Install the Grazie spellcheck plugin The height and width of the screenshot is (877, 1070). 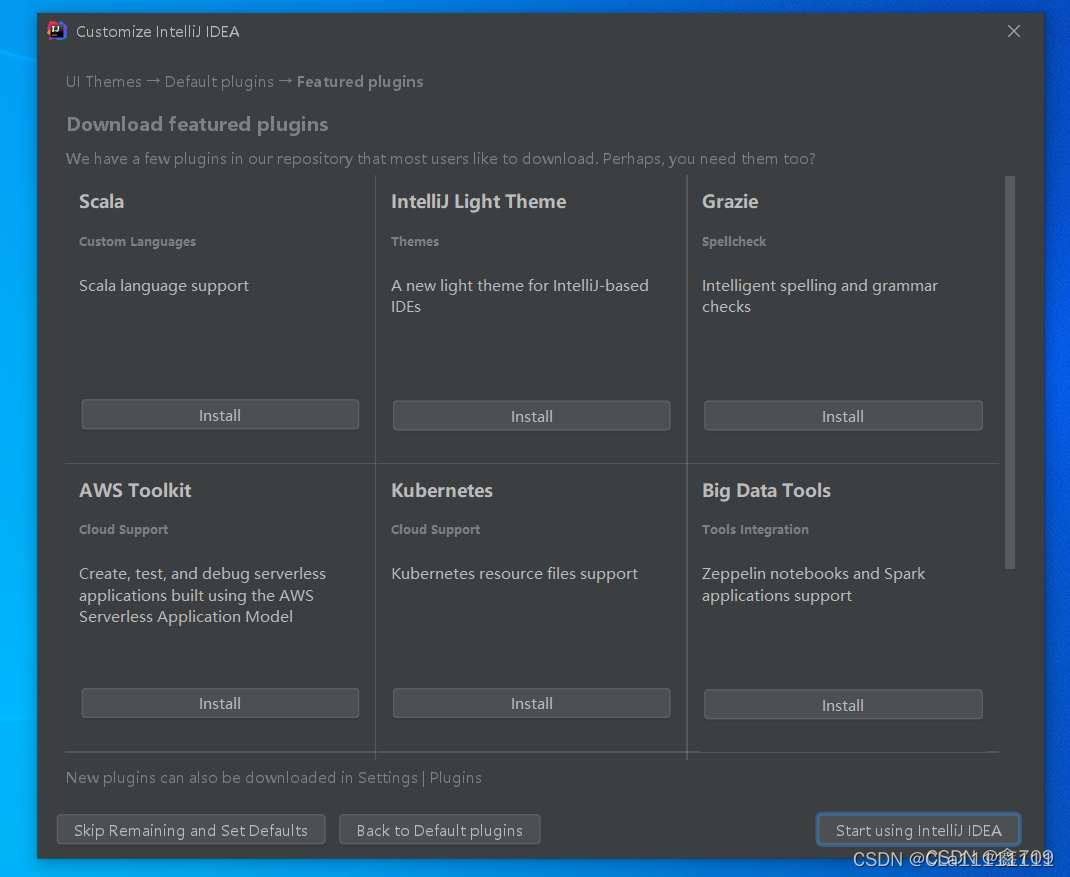[843, 416]
